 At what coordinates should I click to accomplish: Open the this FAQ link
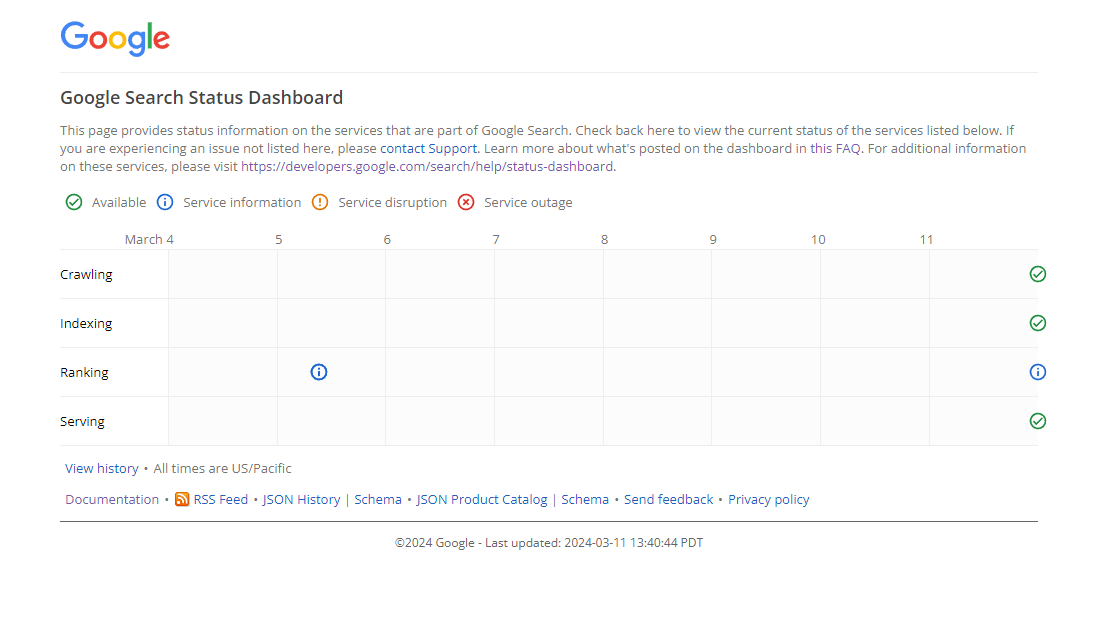point(835,148)
